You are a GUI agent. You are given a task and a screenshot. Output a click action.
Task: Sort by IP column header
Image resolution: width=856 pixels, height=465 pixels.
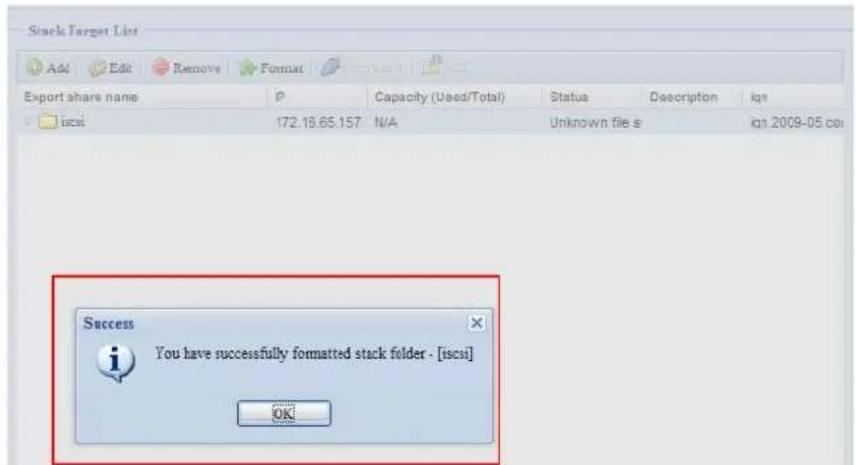(x=280, y=97)
